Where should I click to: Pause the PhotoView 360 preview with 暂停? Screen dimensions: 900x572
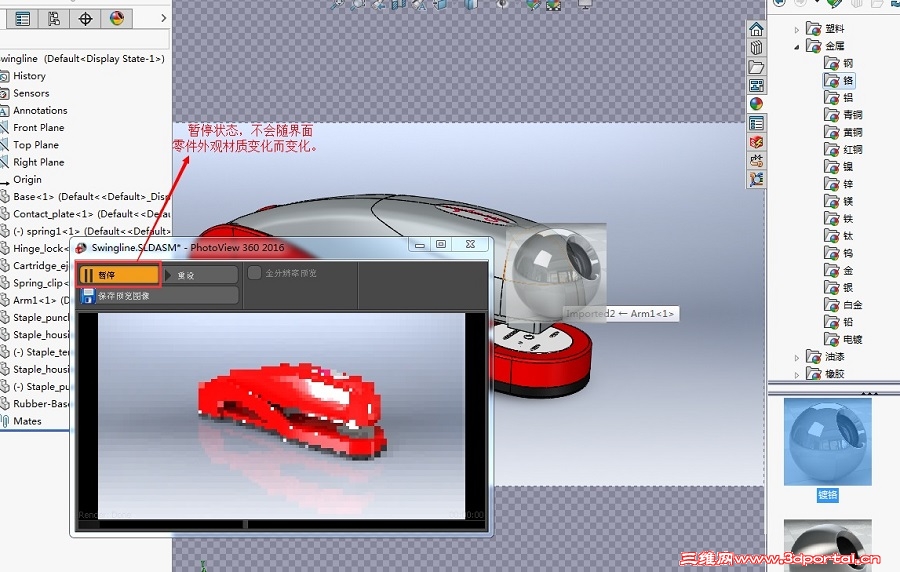[119, 275]
